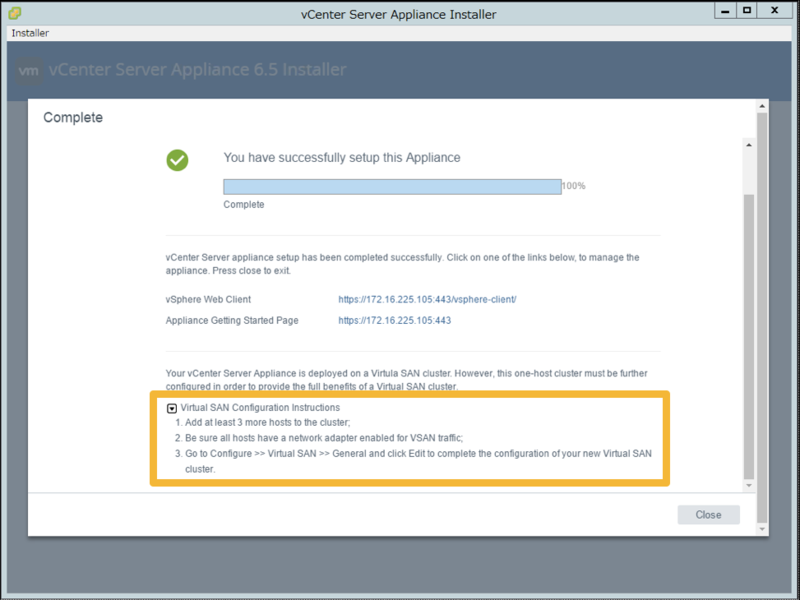This screenshot has height=600, width=800.
Task: Click the green success checkmark icon
Action: point(177,160)
